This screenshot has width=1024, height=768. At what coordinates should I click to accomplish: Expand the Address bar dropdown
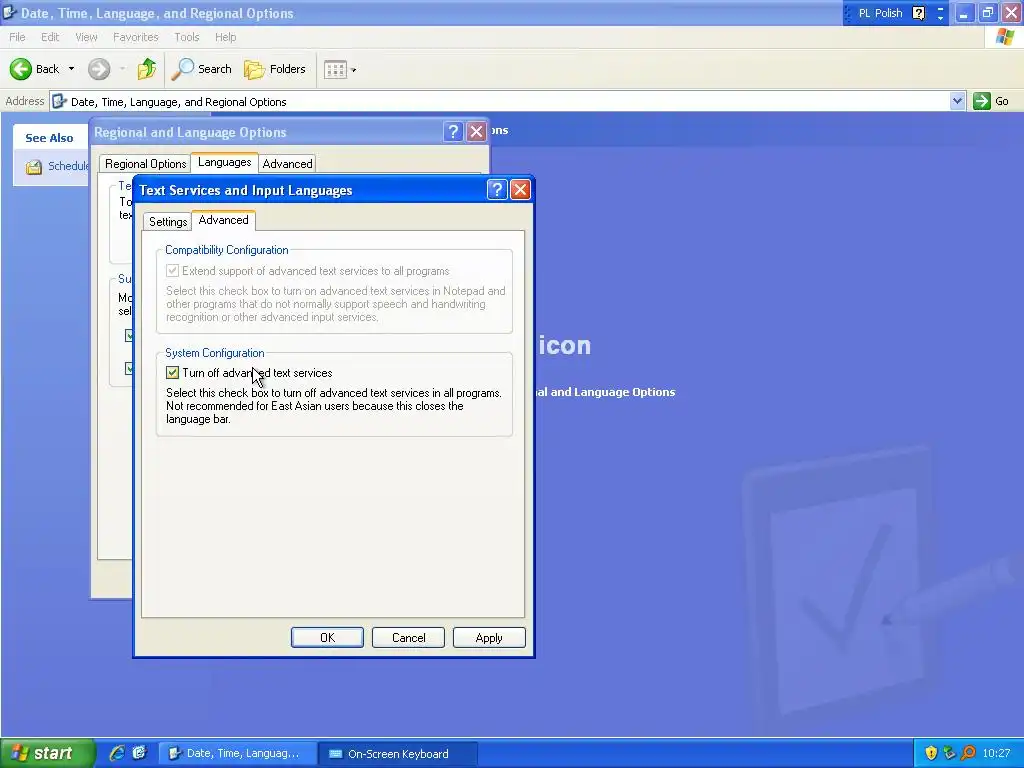pos(957,101)
